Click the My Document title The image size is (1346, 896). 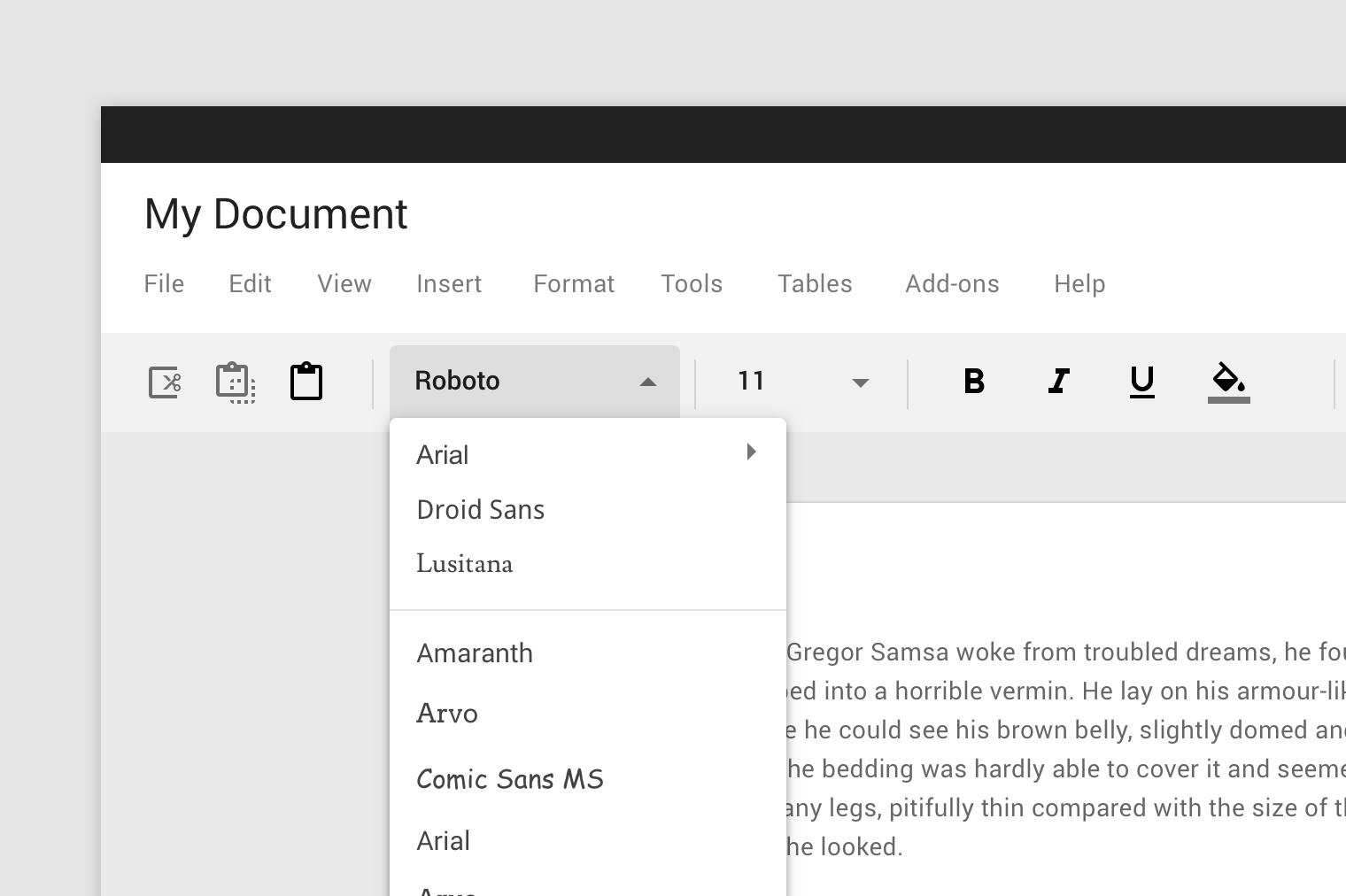(x=275, y=214)
